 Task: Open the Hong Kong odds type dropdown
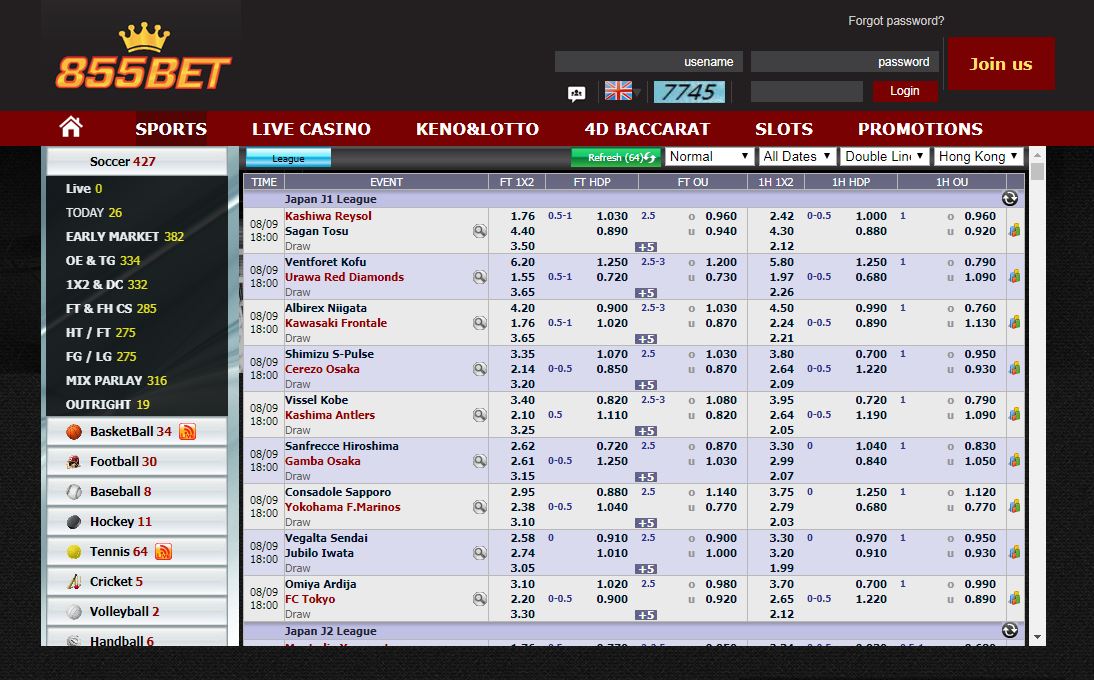click(x=977, y=157)
